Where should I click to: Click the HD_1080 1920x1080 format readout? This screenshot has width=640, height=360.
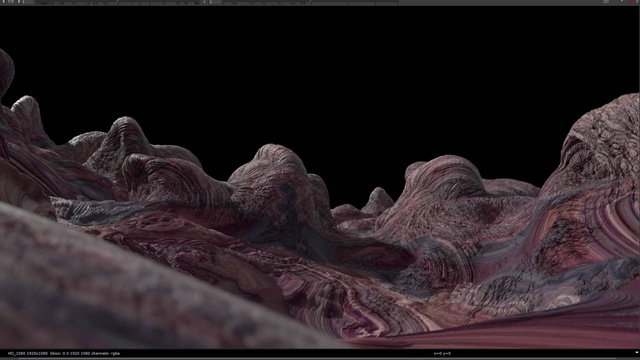[28, 353]
